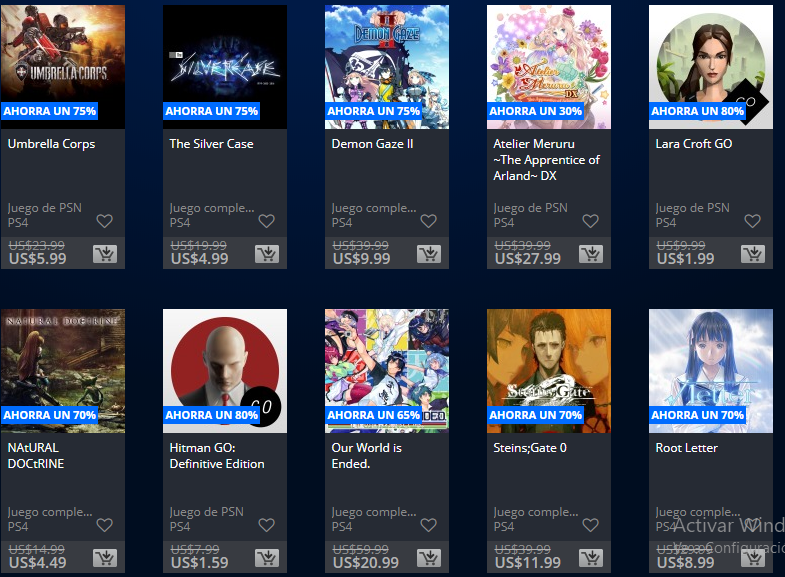This screenshot has height=577, width=785.
Task: Add The Silver Case to cart
Action: (x=267, y=254)
